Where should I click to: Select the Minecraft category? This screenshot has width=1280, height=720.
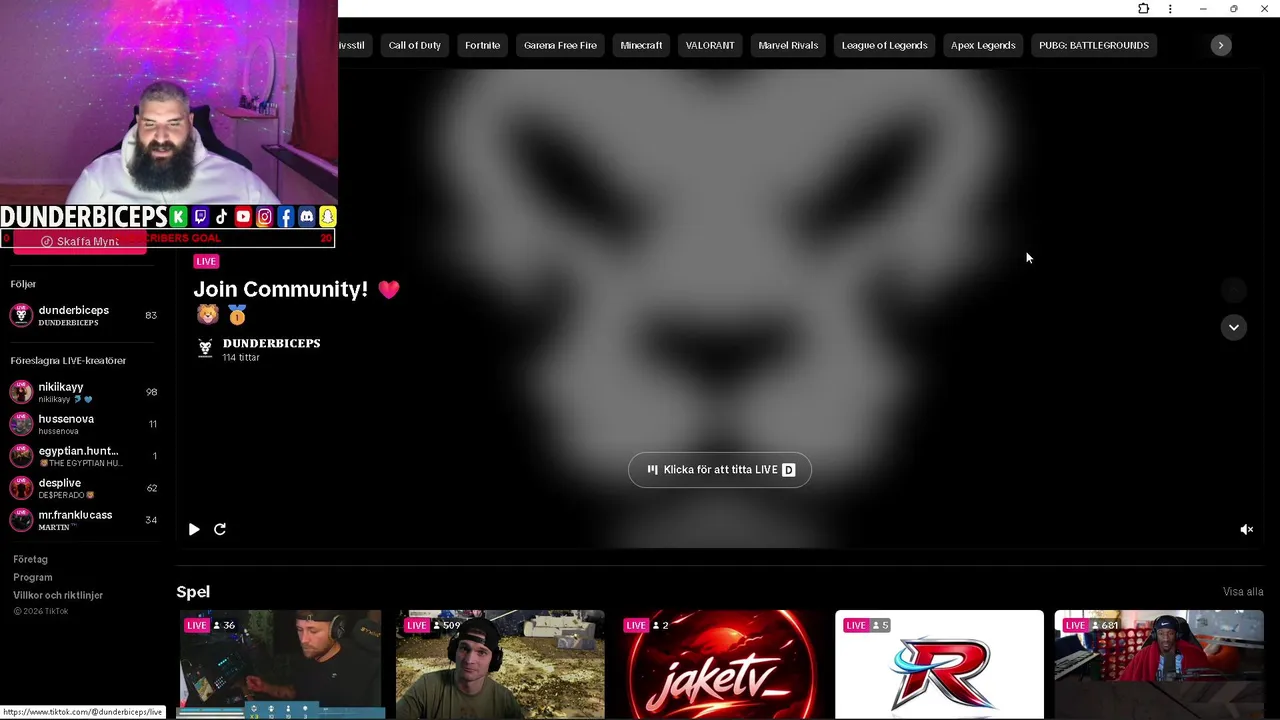click(x=641, y=45)
